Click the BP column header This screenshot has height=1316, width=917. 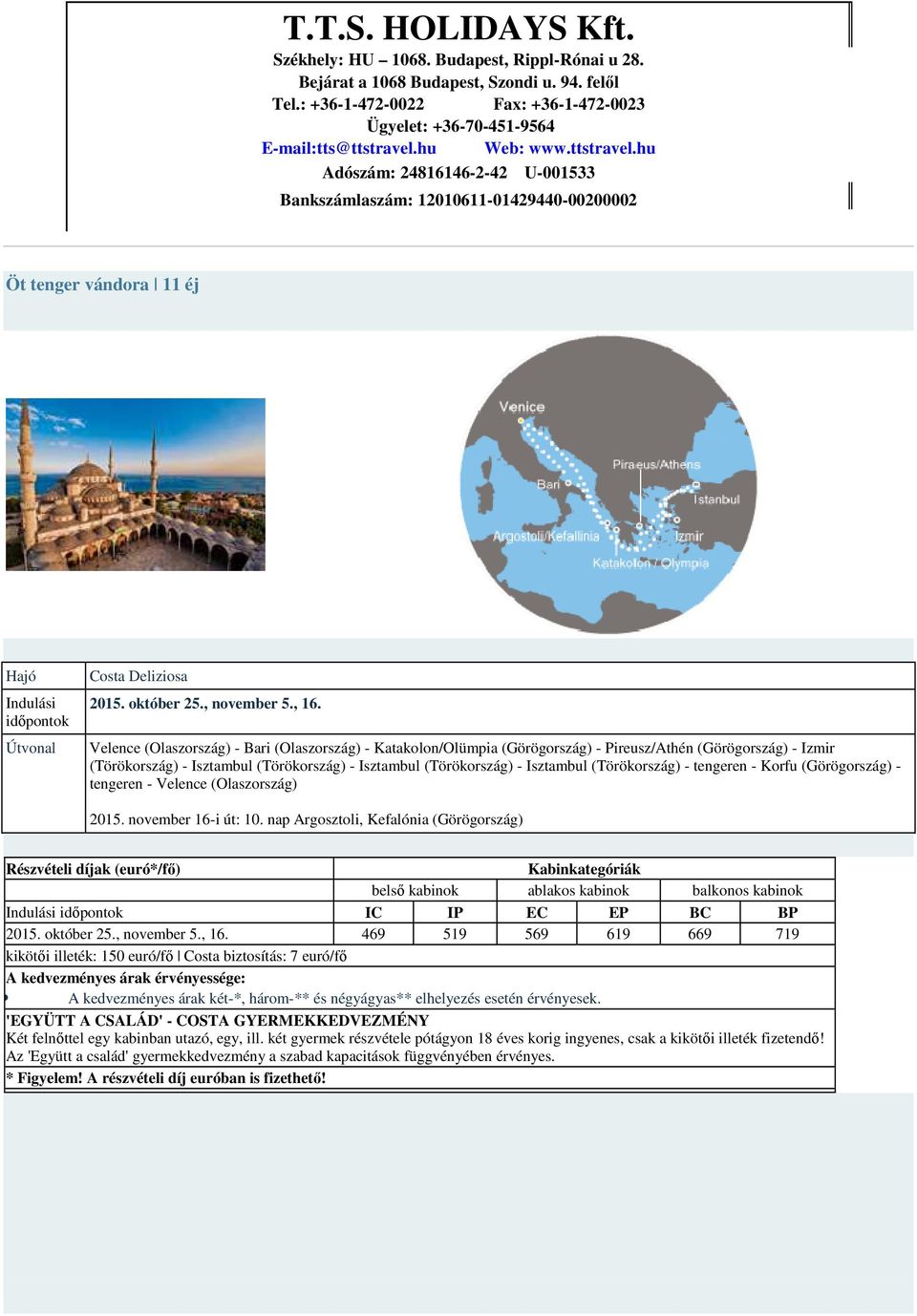click(x=788, y=913)
